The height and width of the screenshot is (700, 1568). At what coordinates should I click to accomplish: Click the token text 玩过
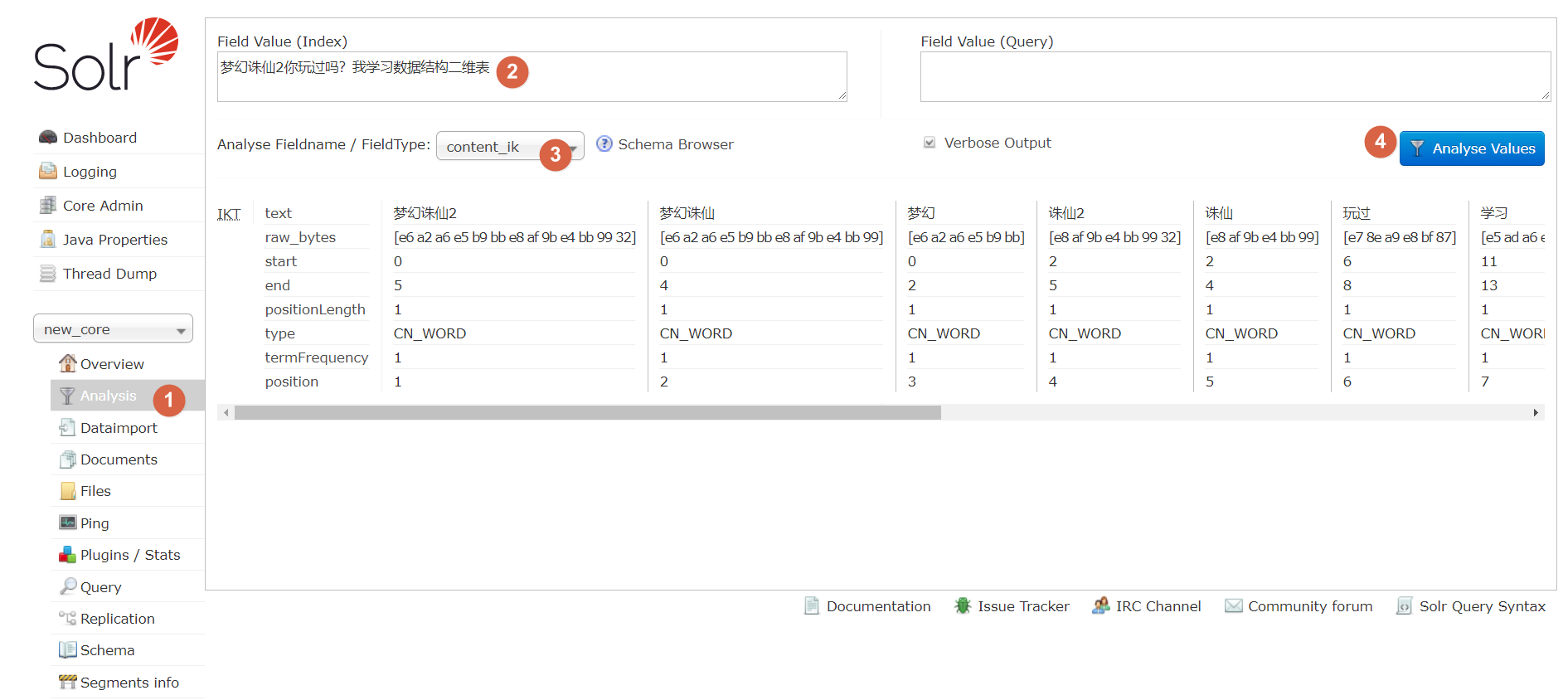1357,212
